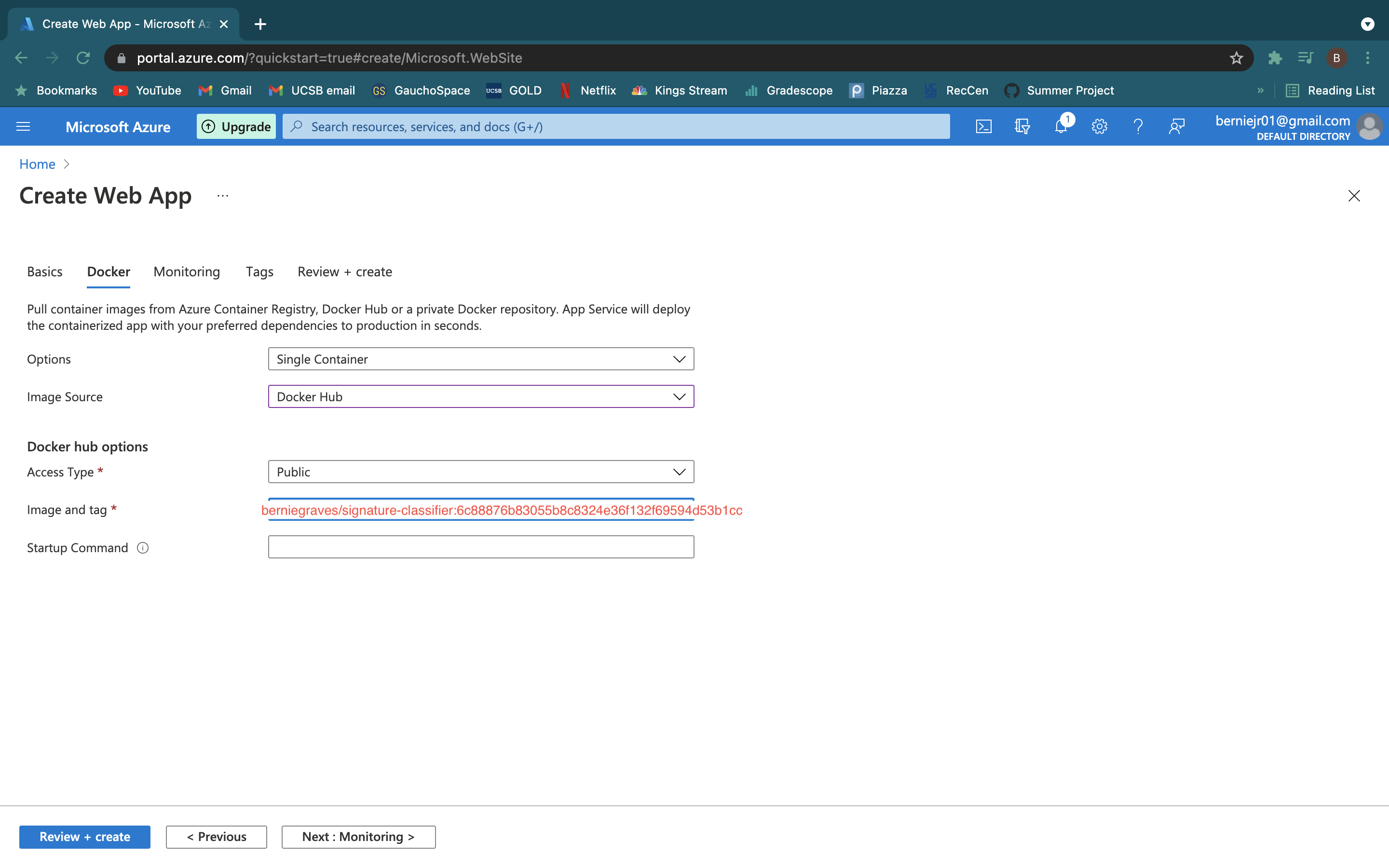This screenshot has width=1389, height=868.
Task: Click the Home breadcrumb link
Action: coord(37,164)
